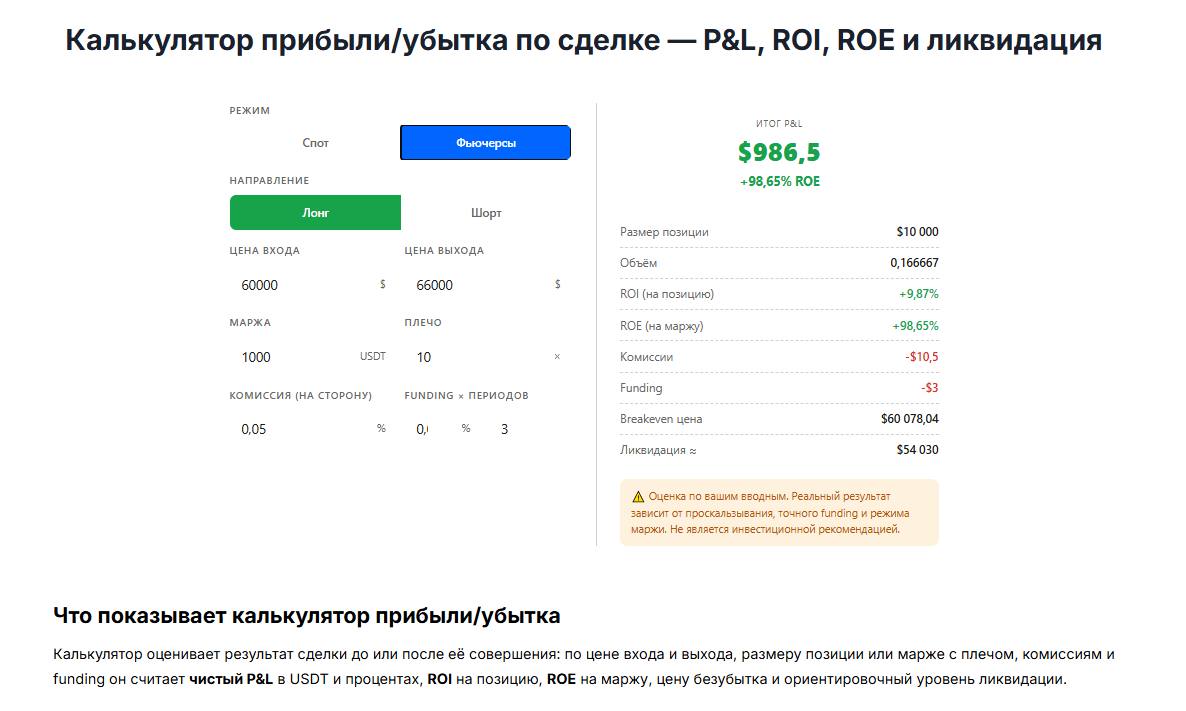
Task: Click the +98,65% ROE summary text
Action: (780, 182)
